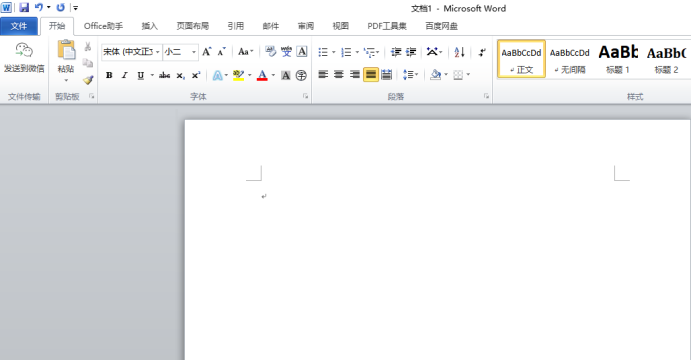Screen dimensions: 692x360
Task: Toggle bold formatting
Action: coord(109,75)
